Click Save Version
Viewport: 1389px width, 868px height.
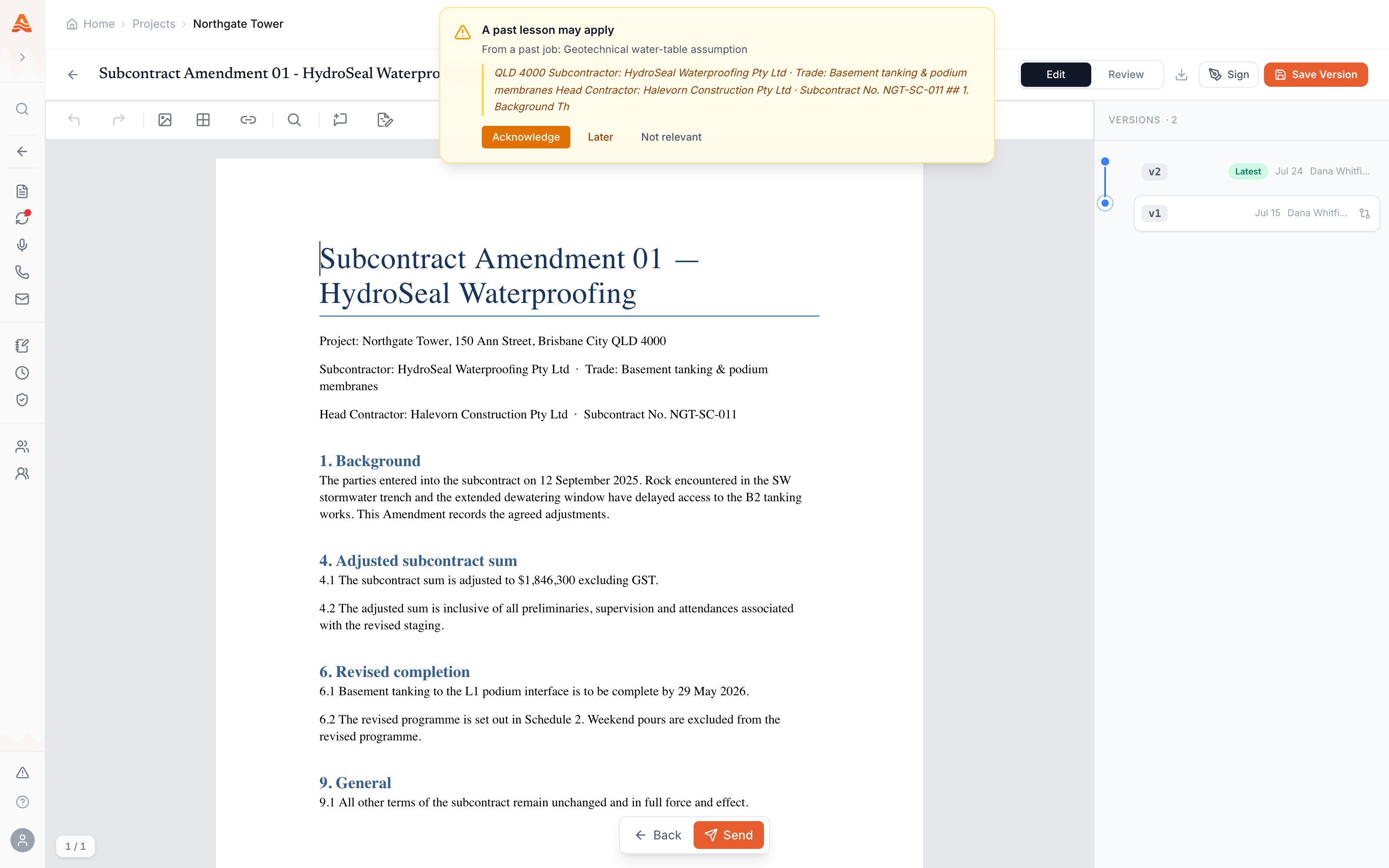(1316, 75)
